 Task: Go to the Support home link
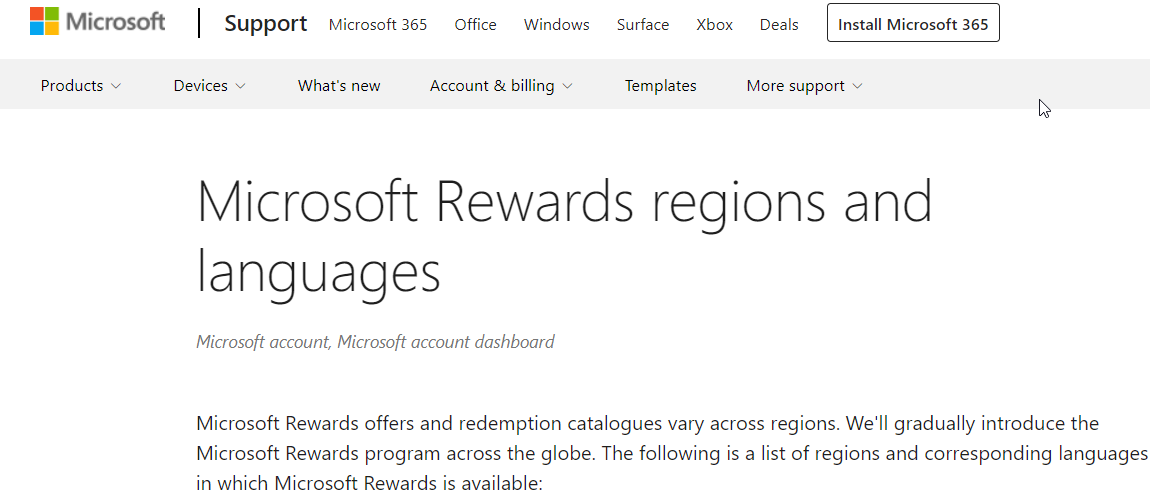pos(265,23)
